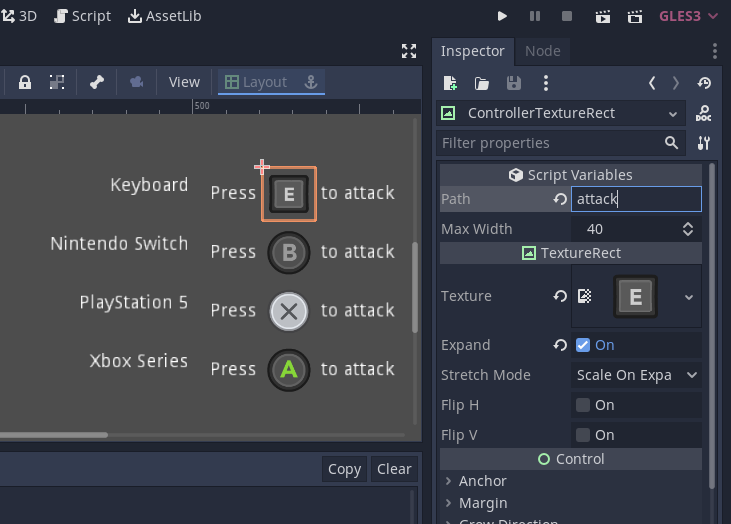
Task: Select the PlayStation 5 cross button icon
Action: [289, 311]
